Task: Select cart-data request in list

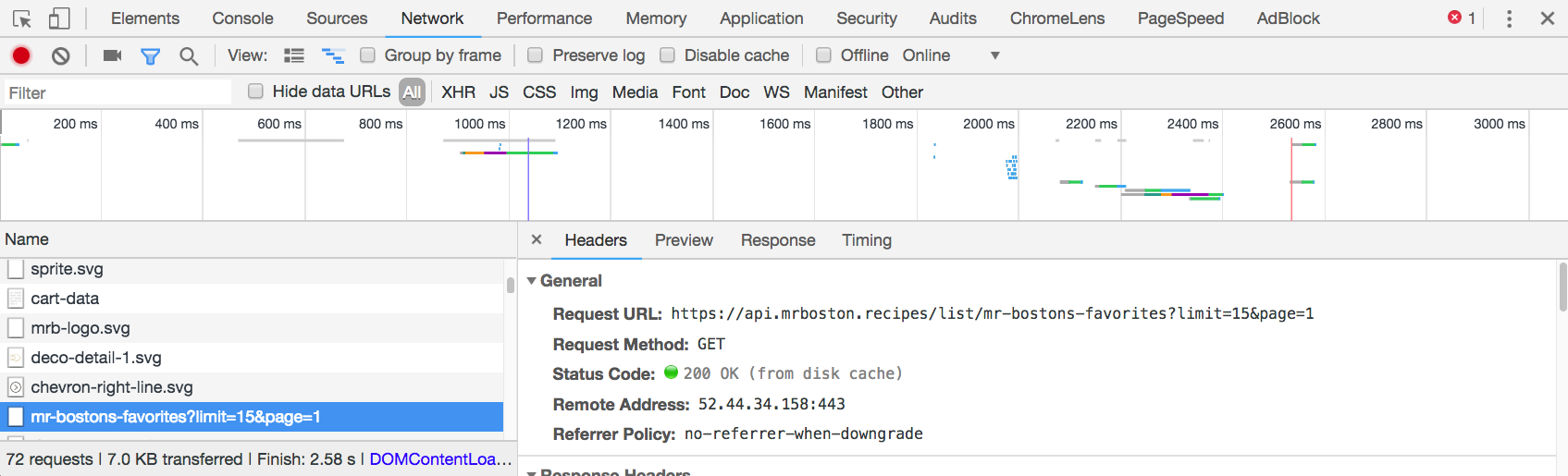Action: point(65,299)
